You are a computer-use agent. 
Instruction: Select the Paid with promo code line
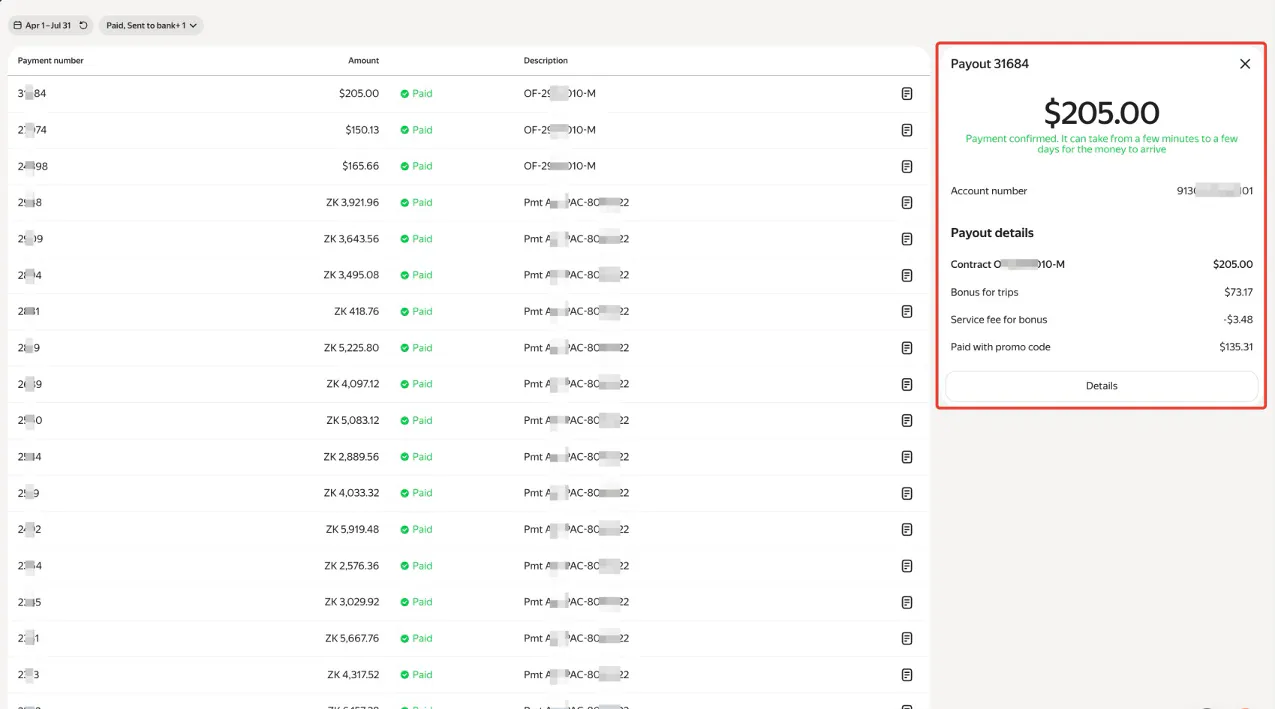pyautogui.click(x=1101, y=347)
